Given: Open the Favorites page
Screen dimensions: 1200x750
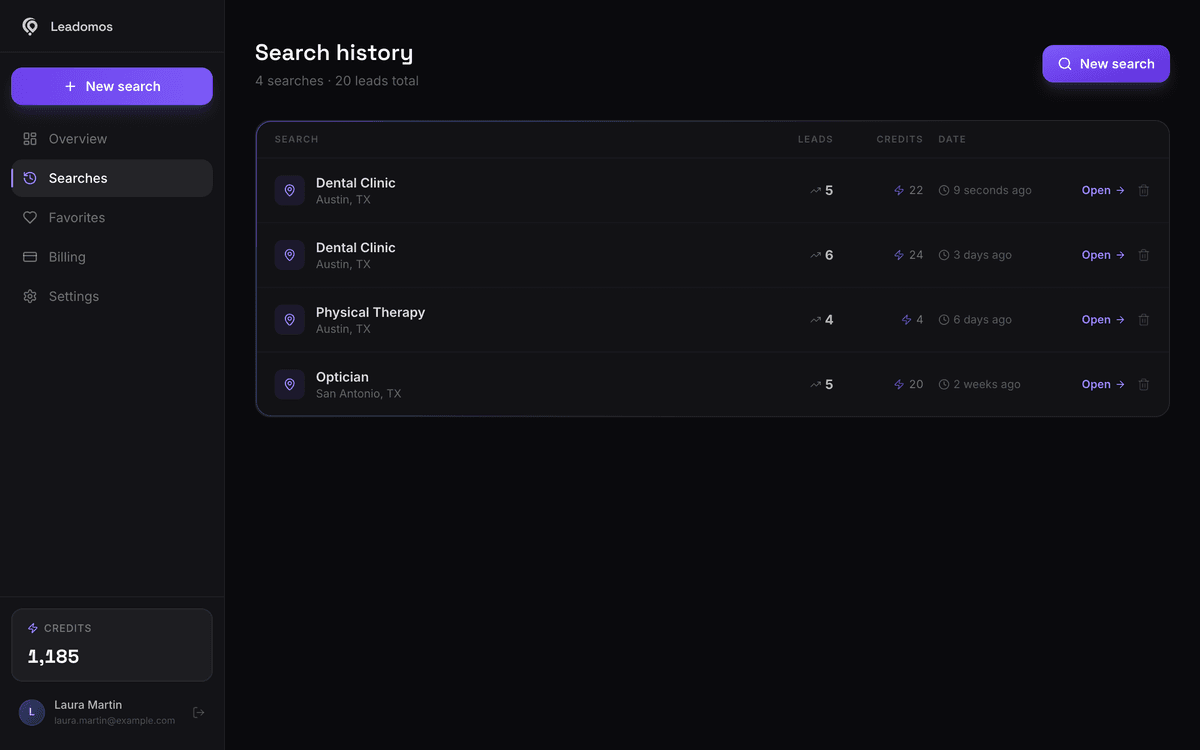Looking at the screenshot, I should click(x=112, y=218).
